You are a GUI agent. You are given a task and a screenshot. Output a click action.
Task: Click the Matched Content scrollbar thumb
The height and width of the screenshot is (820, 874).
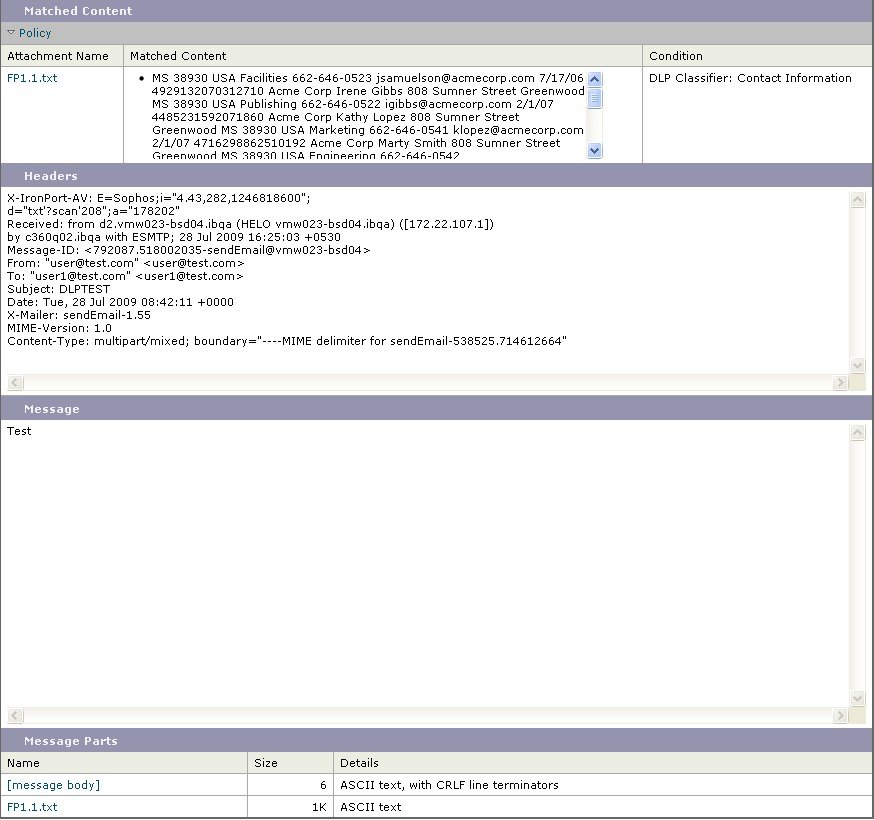point(595,97)
